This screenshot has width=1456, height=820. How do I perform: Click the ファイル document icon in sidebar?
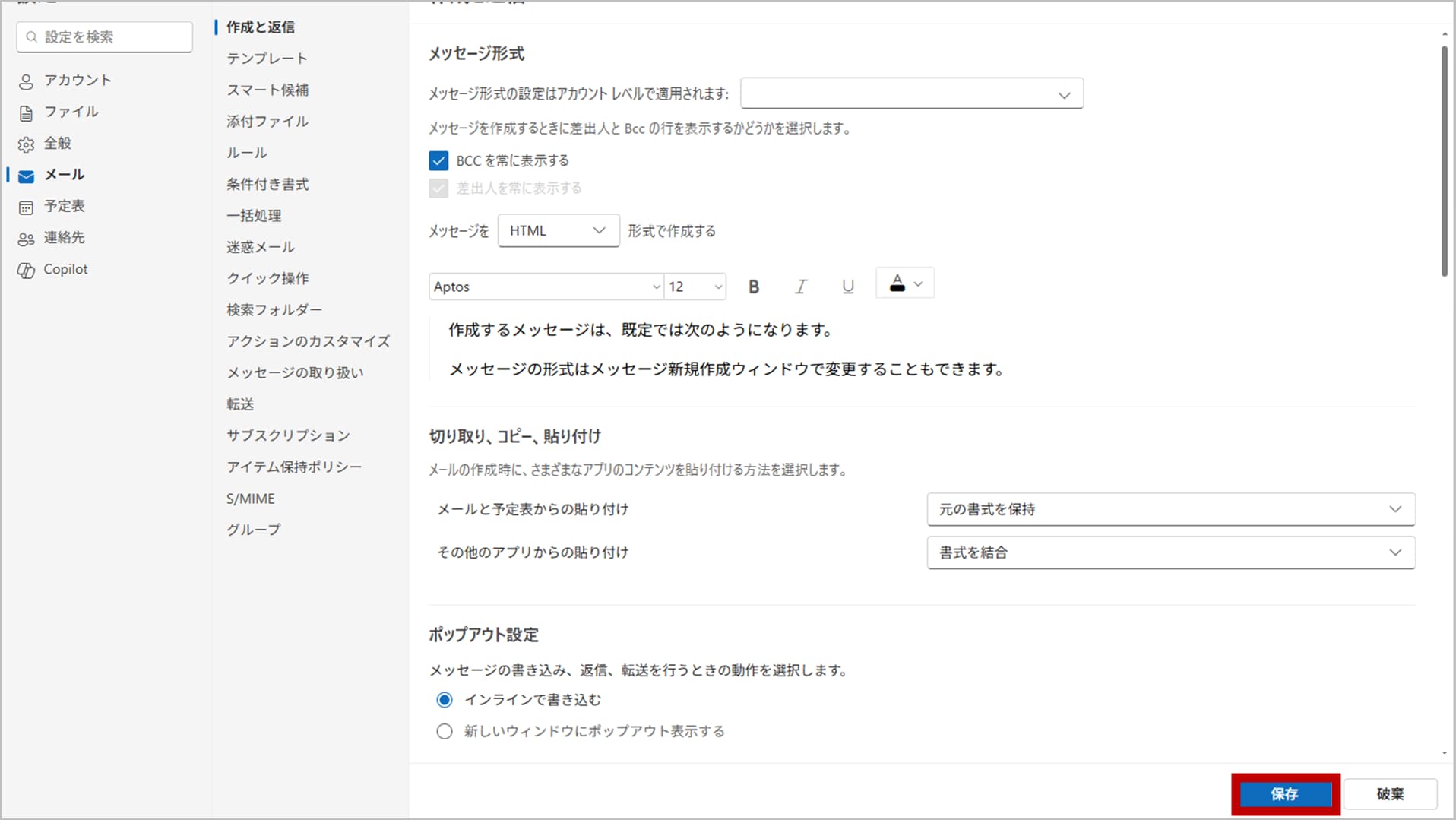tap(26, 113)
